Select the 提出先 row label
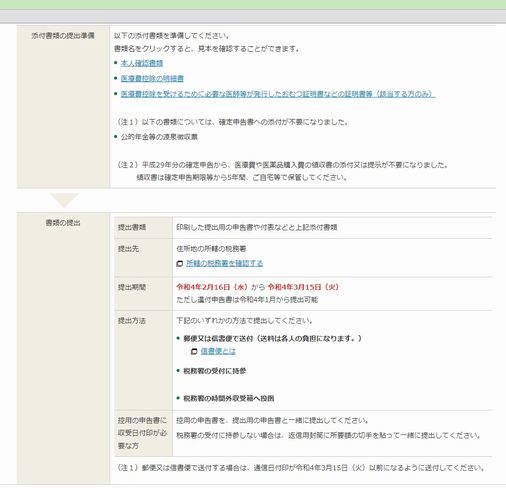 [128, 249]
